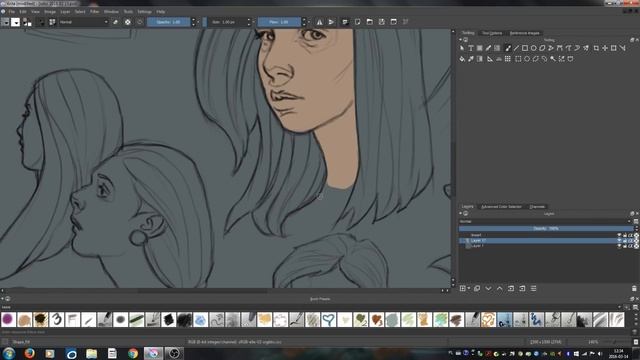The width and height of the screenshot is (640, 360).
Task: Select the Line tool in Toolbox
Action: (x=516, y=48)
